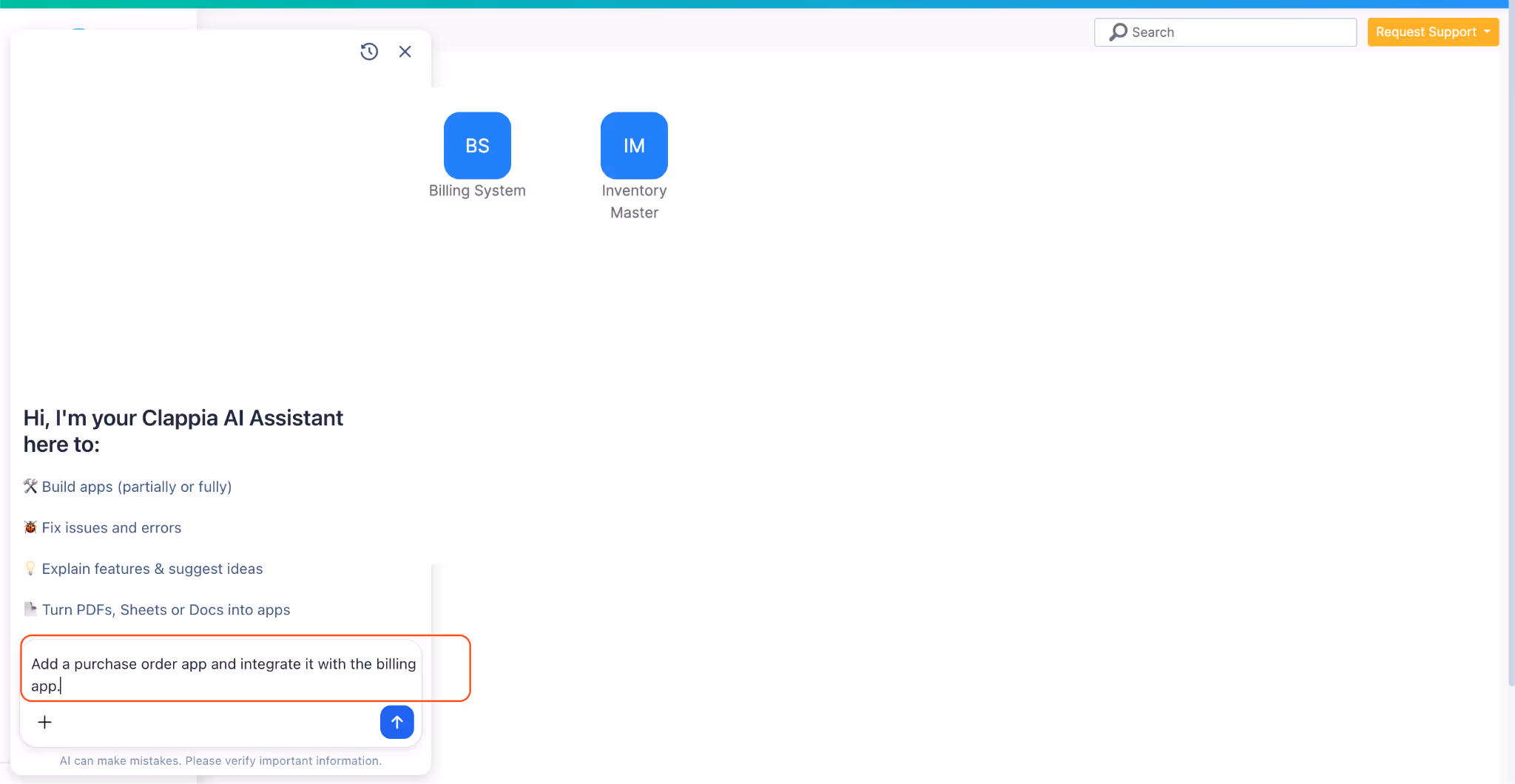Select "Turn PDFs, Sheets or Docs into apps"

[x=166, y=609]
